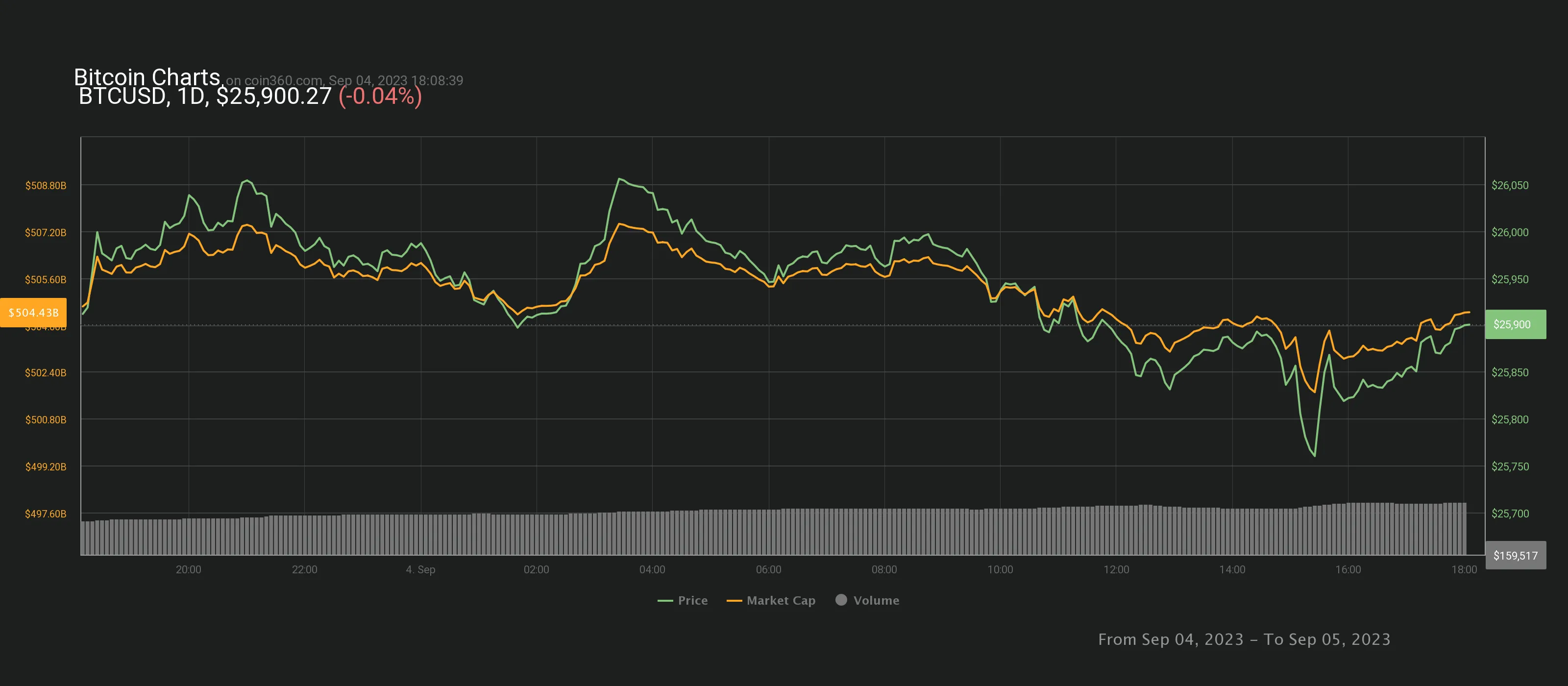Click the $508.80B market cap axis label

tap(46, 185)
